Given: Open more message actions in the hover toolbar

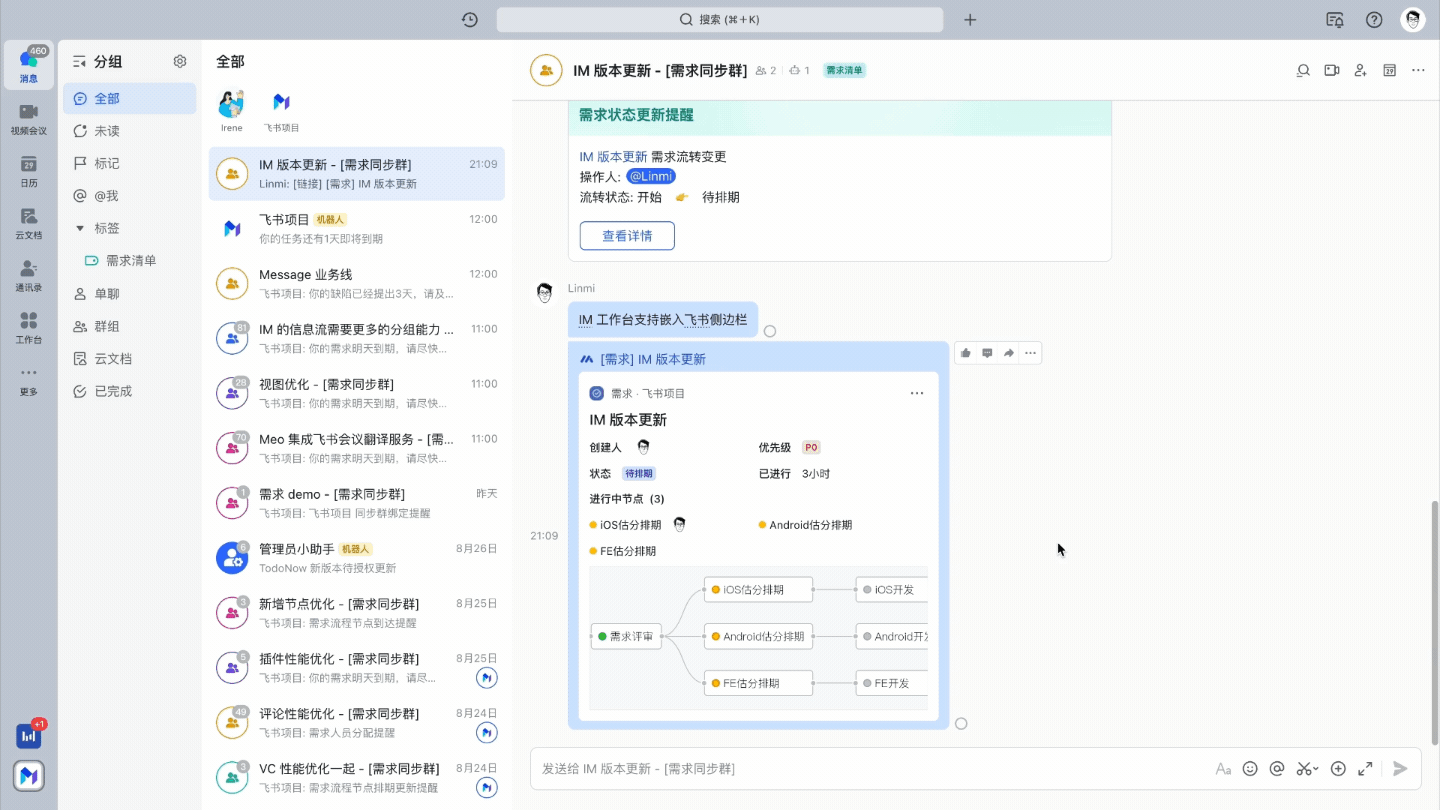Looking at the screenshot, I should click(1031, 353).
